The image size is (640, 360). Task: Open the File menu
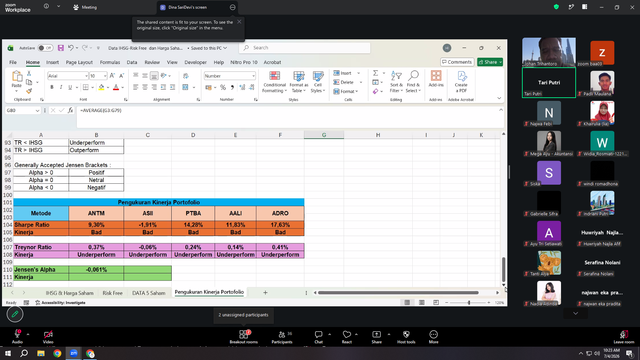13,62
